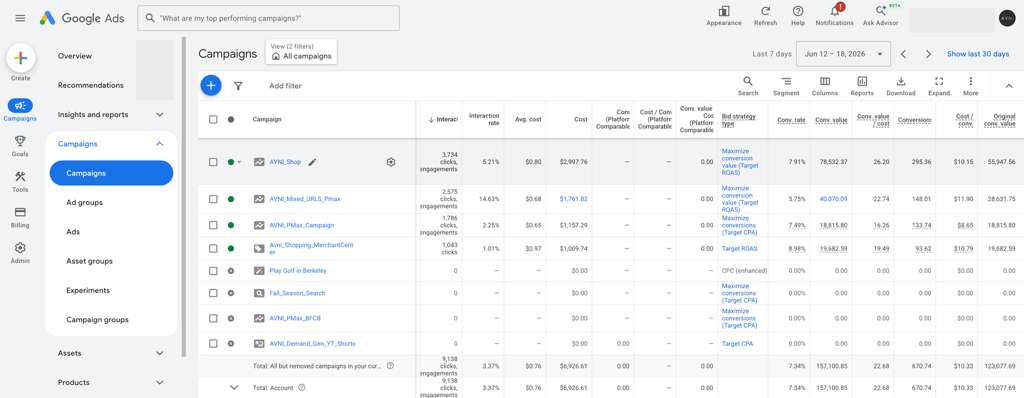Open Experiments page

coord(88,291)
